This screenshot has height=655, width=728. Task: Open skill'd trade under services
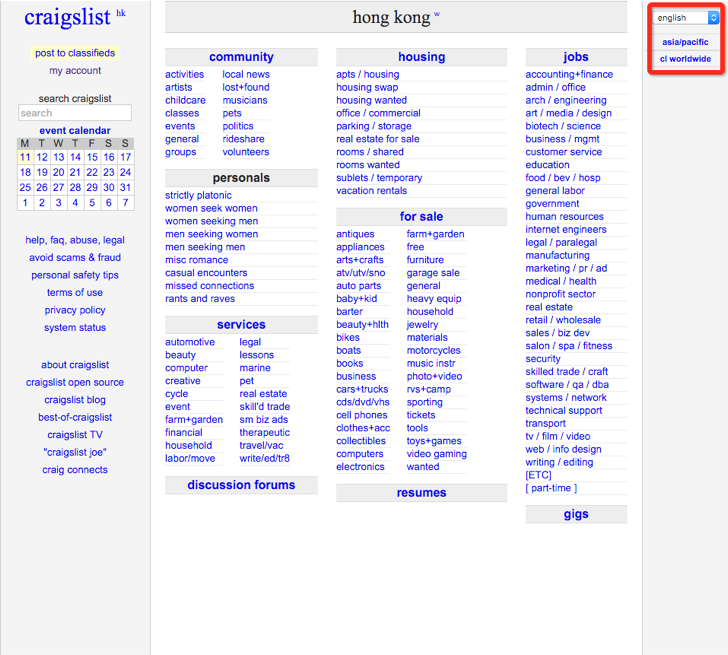point(265,407)
